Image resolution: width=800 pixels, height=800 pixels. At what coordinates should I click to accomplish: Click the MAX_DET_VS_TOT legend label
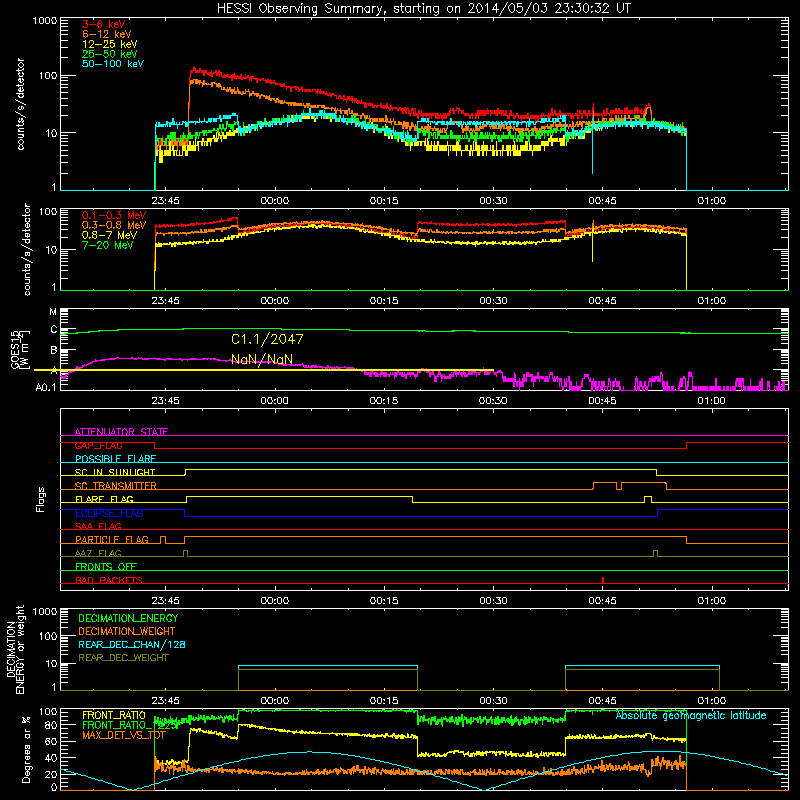click(x=123, y=735)
